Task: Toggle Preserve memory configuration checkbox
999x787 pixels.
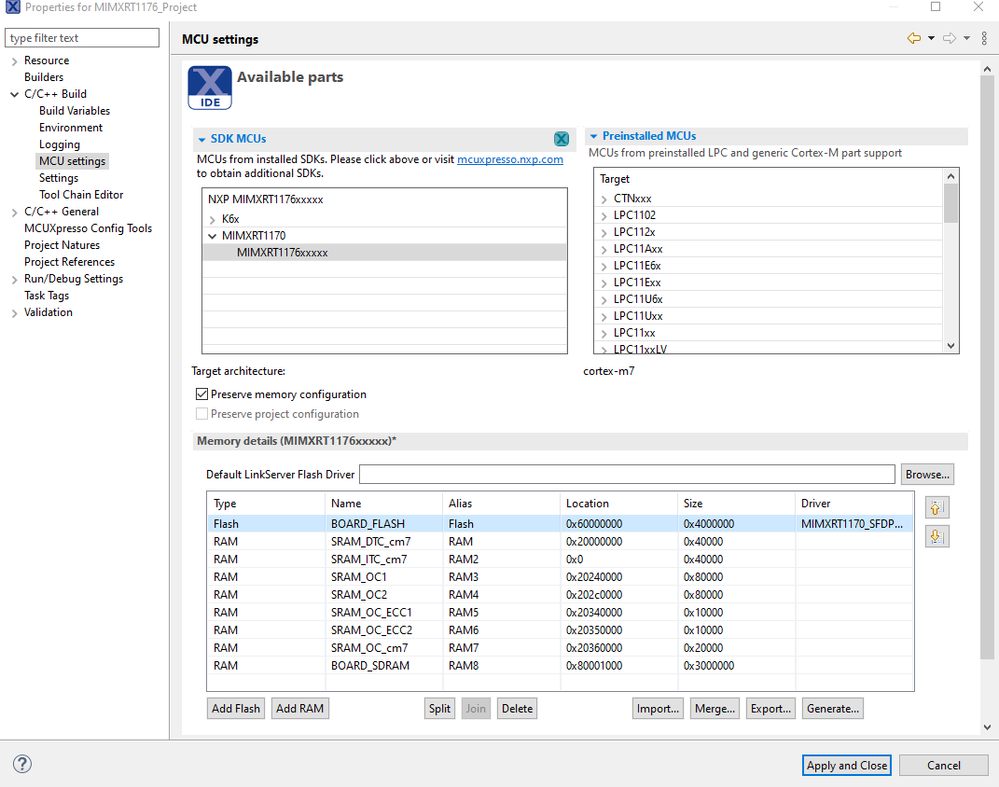Action: (202, 394)
